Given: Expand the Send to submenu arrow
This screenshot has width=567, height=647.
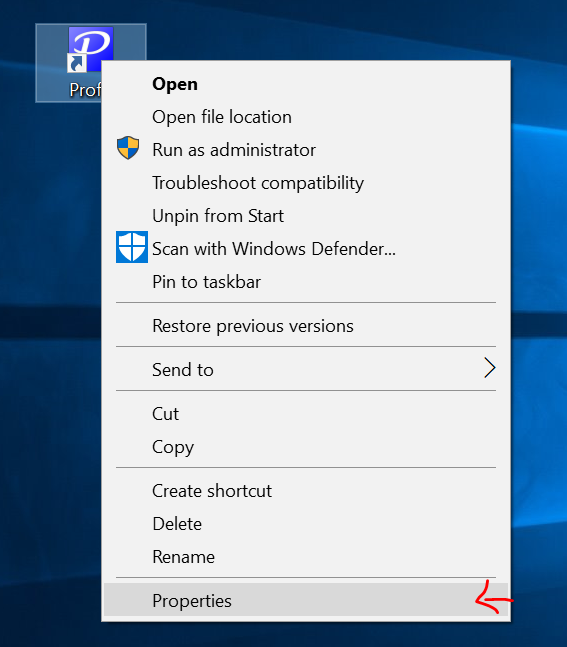Looking at the screenshot, I should (x=489, y=368).
